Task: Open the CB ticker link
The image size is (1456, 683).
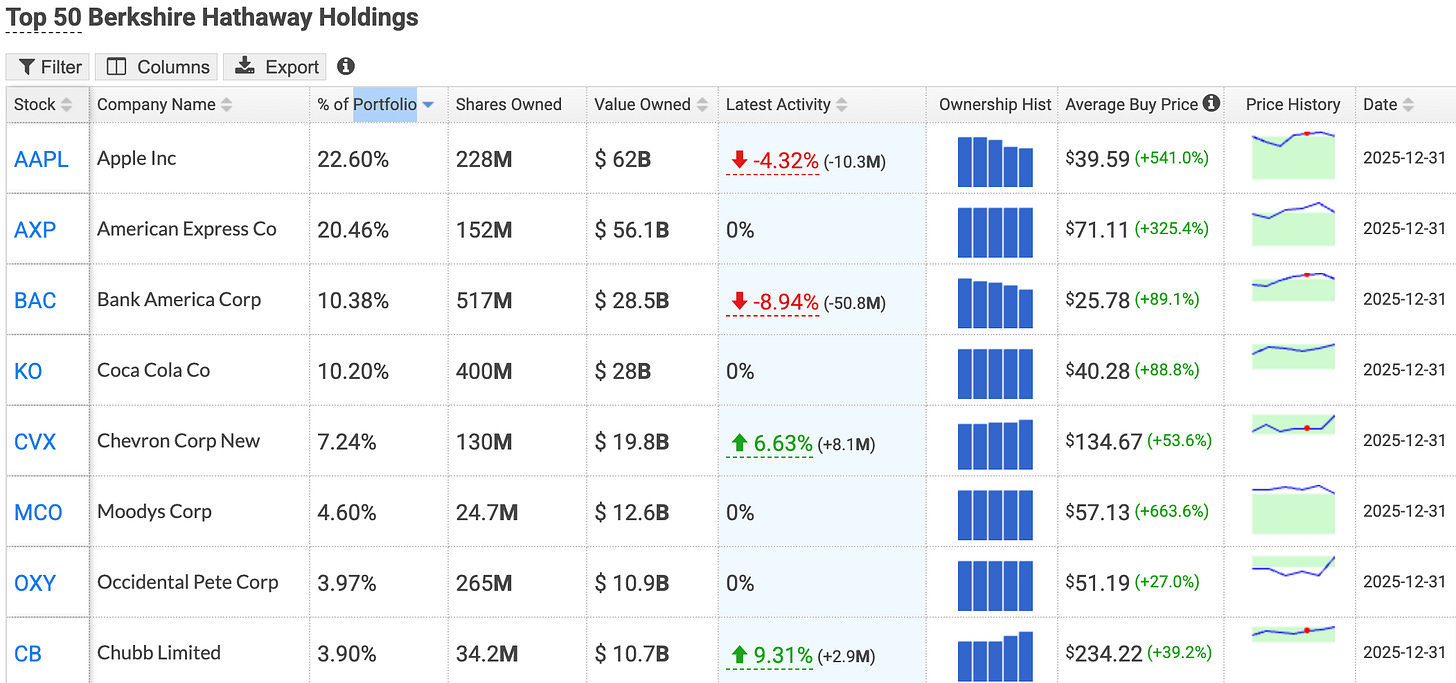Action: (x=28, y=654)
